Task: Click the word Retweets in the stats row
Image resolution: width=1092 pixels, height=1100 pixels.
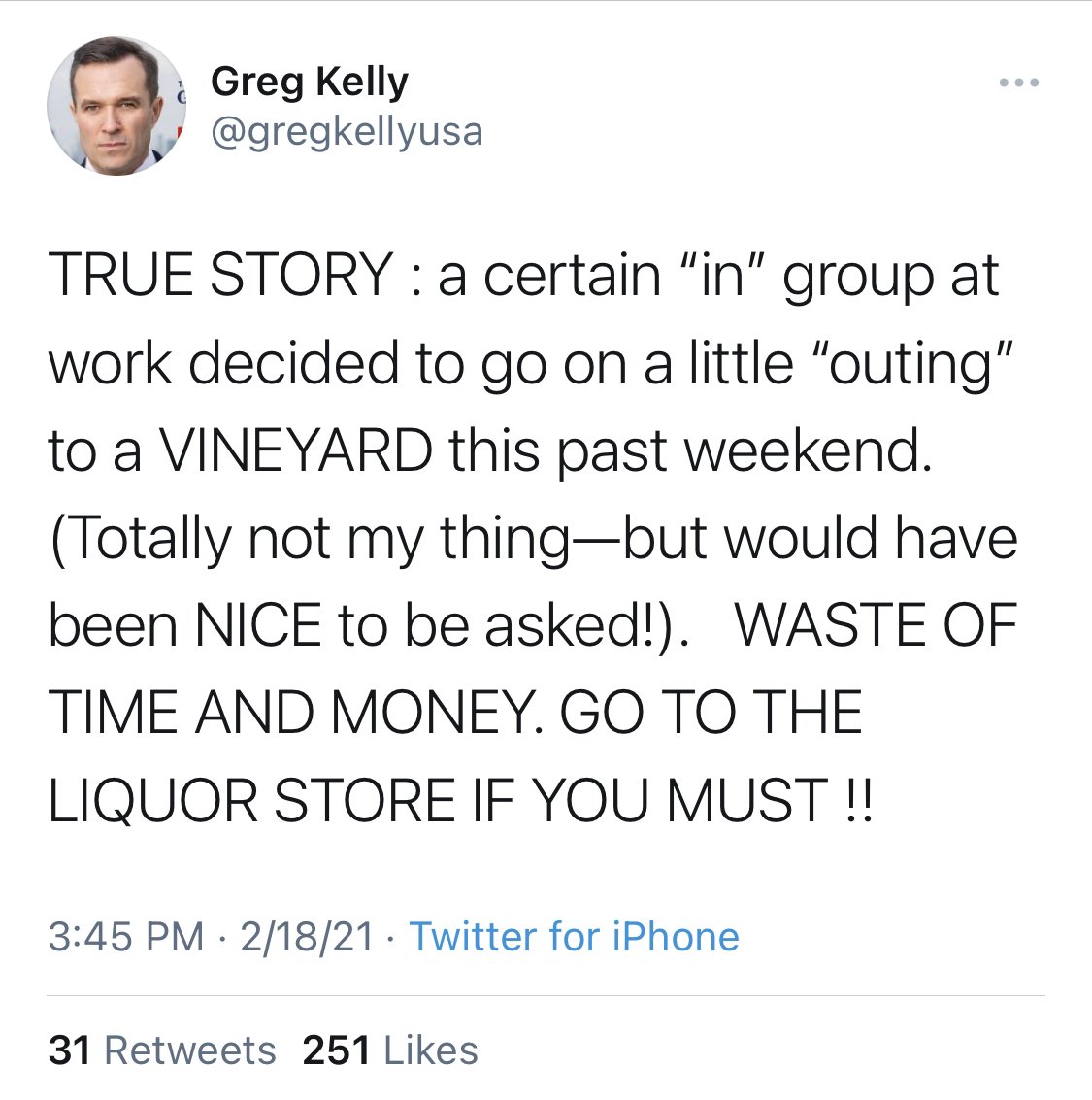Action: 190,1050
